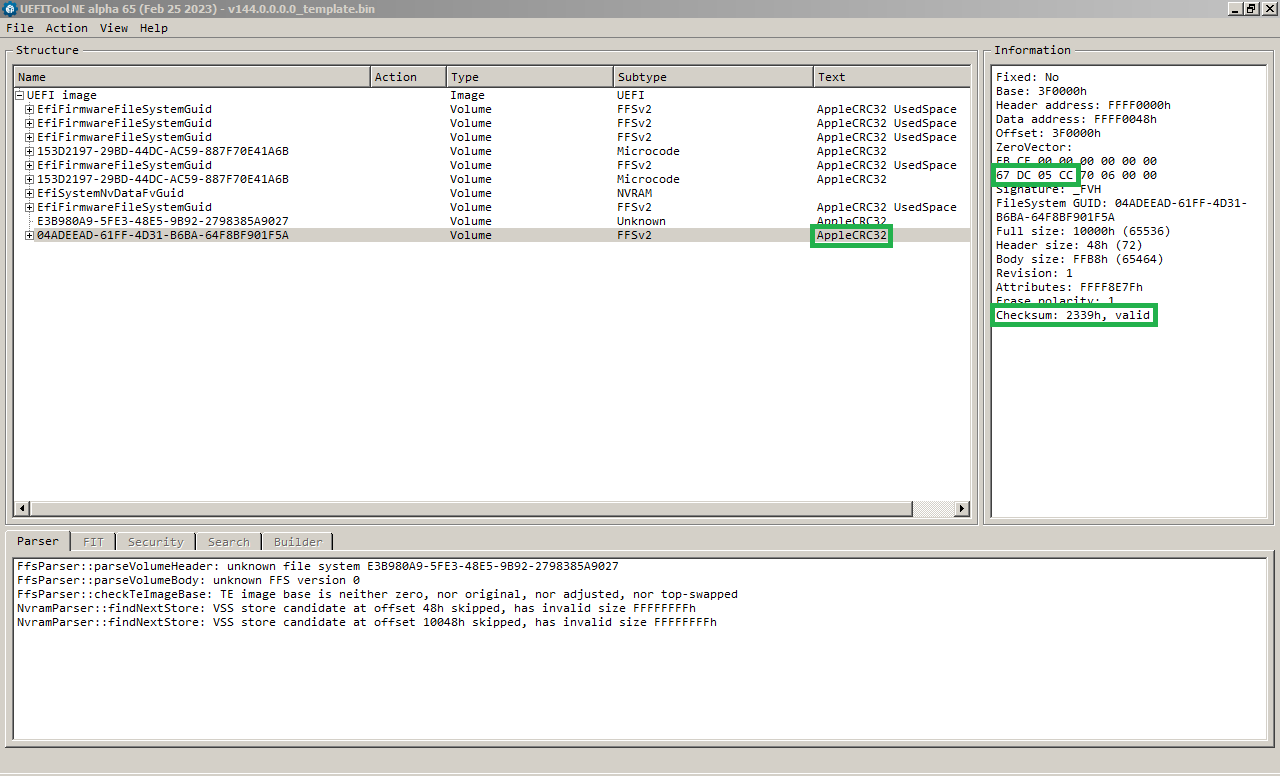Click the Name column header
This screenshot has height=776, width=1280.
191,77
